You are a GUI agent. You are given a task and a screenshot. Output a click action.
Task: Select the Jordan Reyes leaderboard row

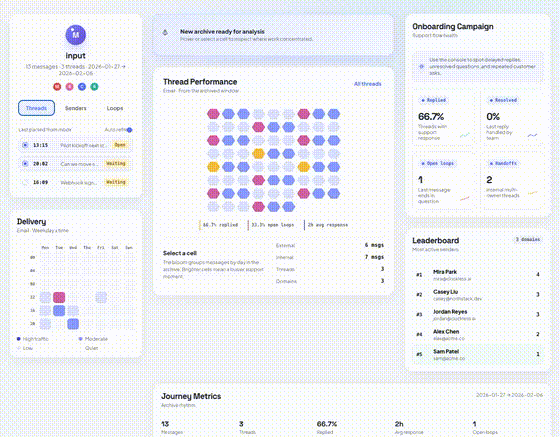coord(478,315)
